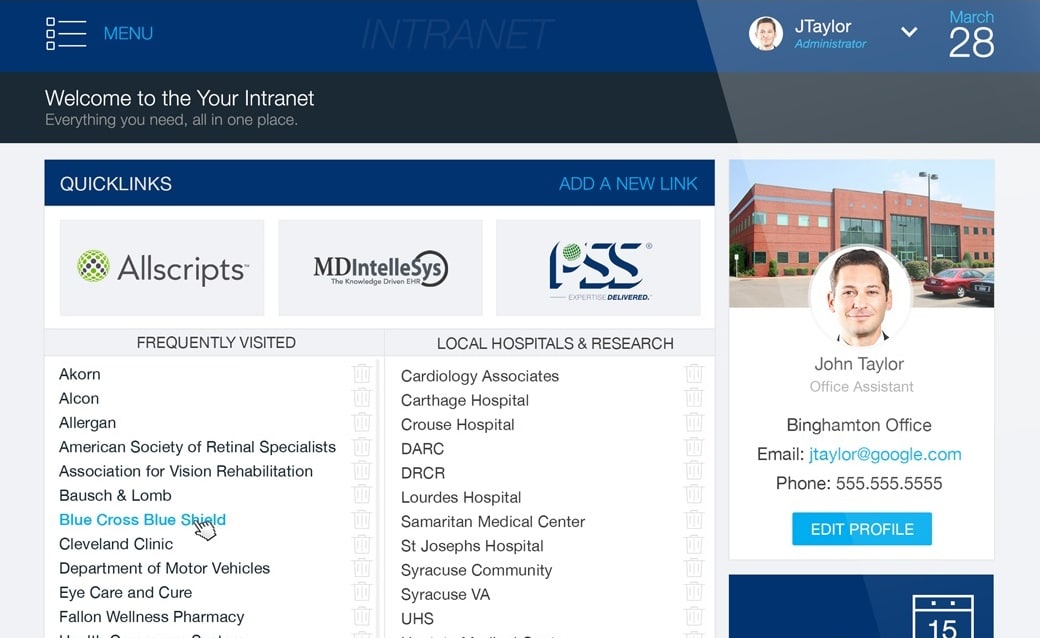Click the JTaylor username in header

pyautogui.click(x=822, y=27)
